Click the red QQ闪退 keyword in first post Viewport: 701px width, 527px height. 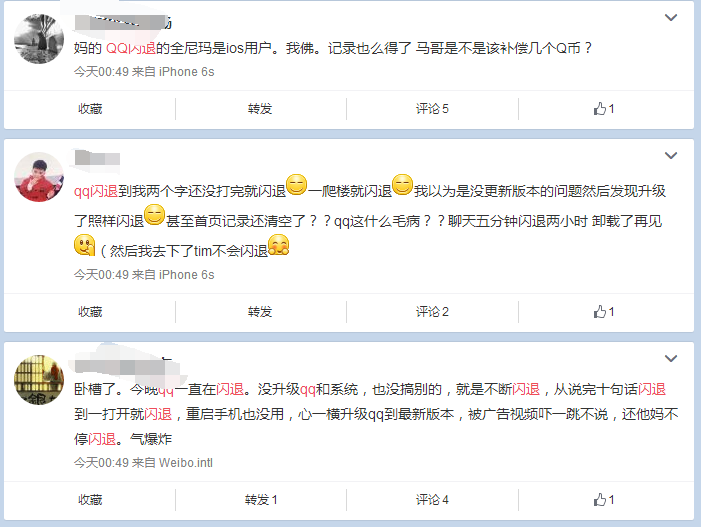tap(131, 48)
